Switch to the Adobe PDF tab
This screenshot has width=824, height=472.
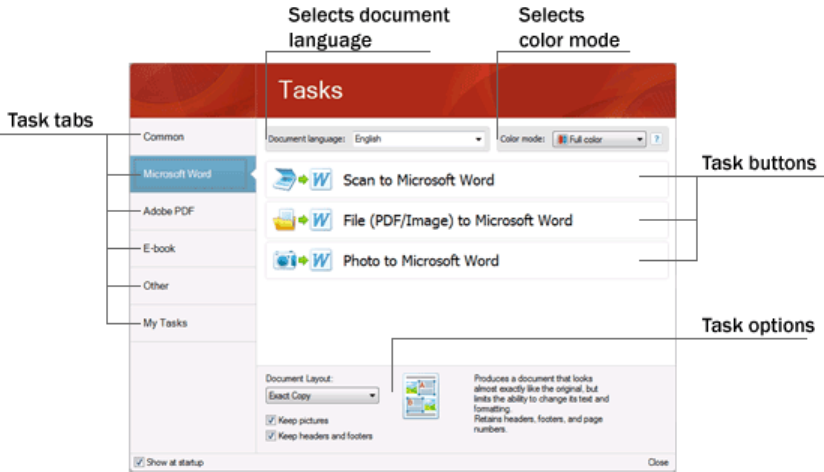pyautogui.click(x=193, y=211)
